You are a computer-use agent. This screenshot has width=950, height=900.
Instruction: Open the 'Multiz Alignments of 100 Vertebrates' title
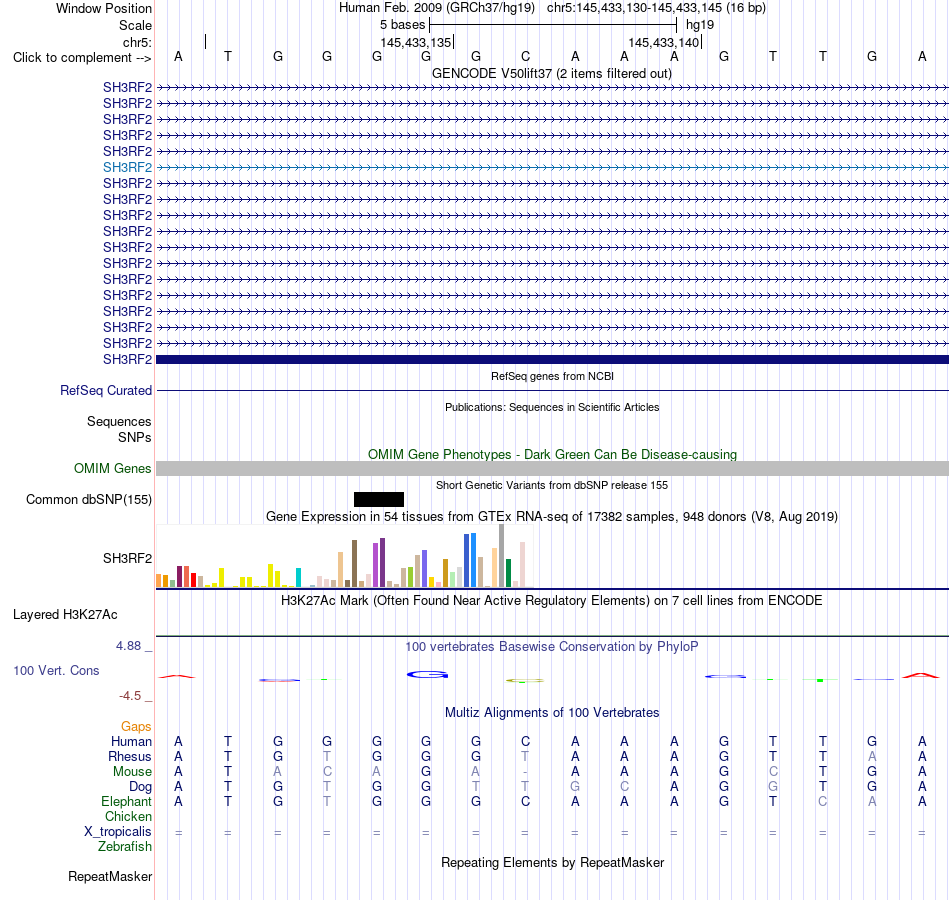point(552,713)
